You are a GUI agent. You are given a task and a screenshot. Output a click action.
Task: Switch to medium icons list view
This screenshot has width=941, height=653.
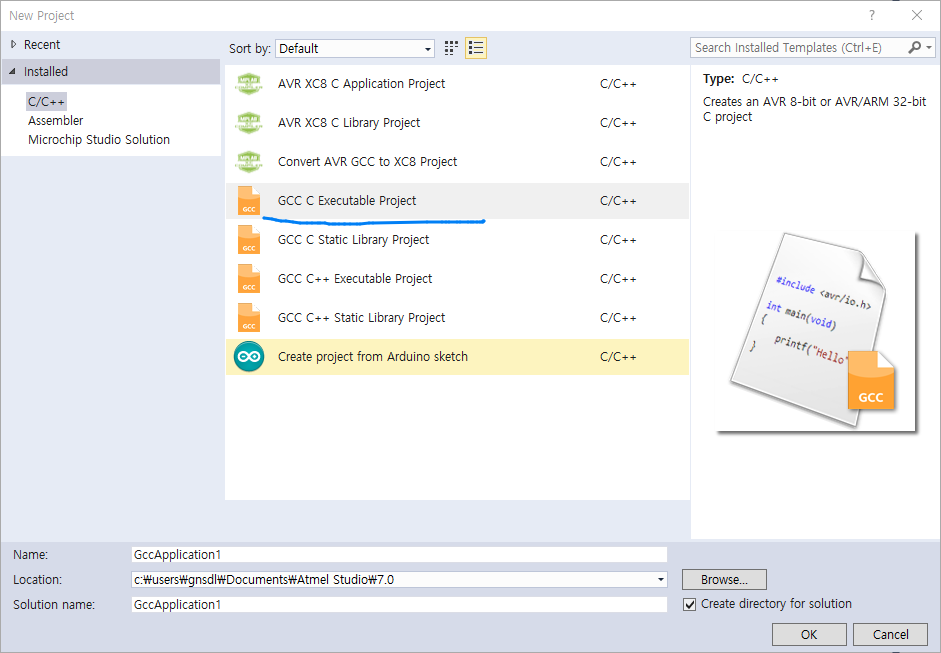(476, 48)
